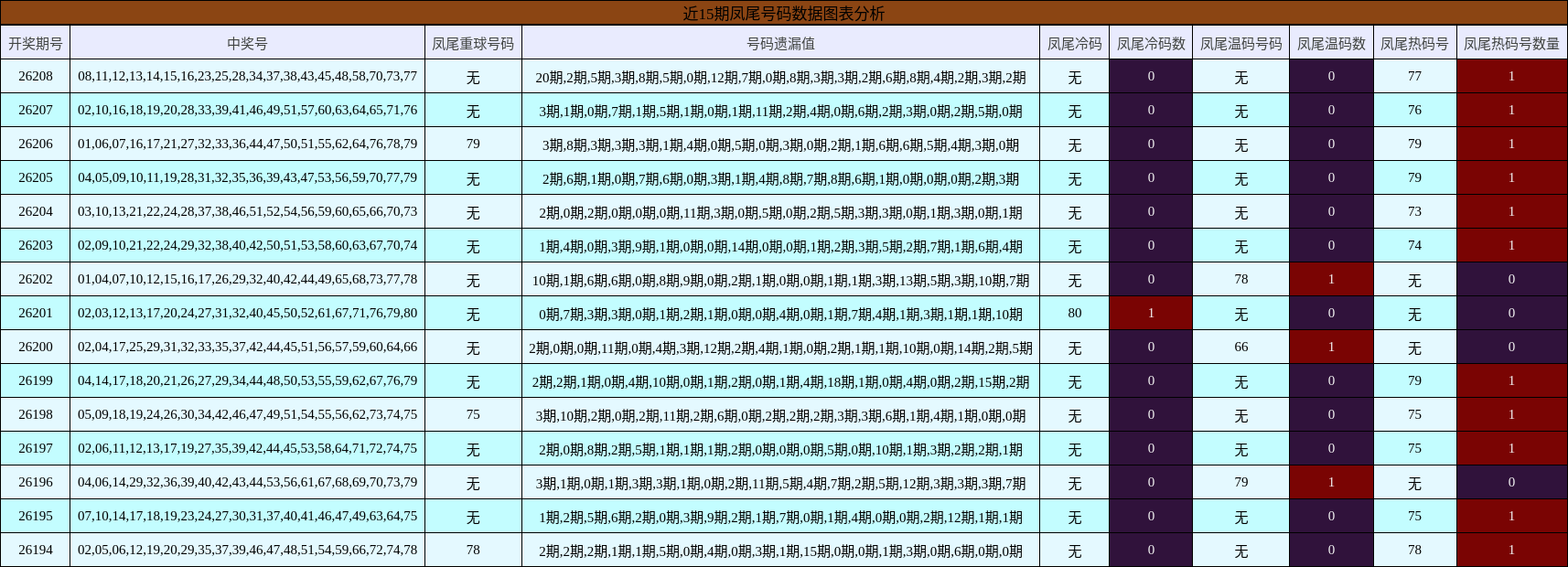
Task: Select hot code 77 in row 26208
Action: (1414, 77)
